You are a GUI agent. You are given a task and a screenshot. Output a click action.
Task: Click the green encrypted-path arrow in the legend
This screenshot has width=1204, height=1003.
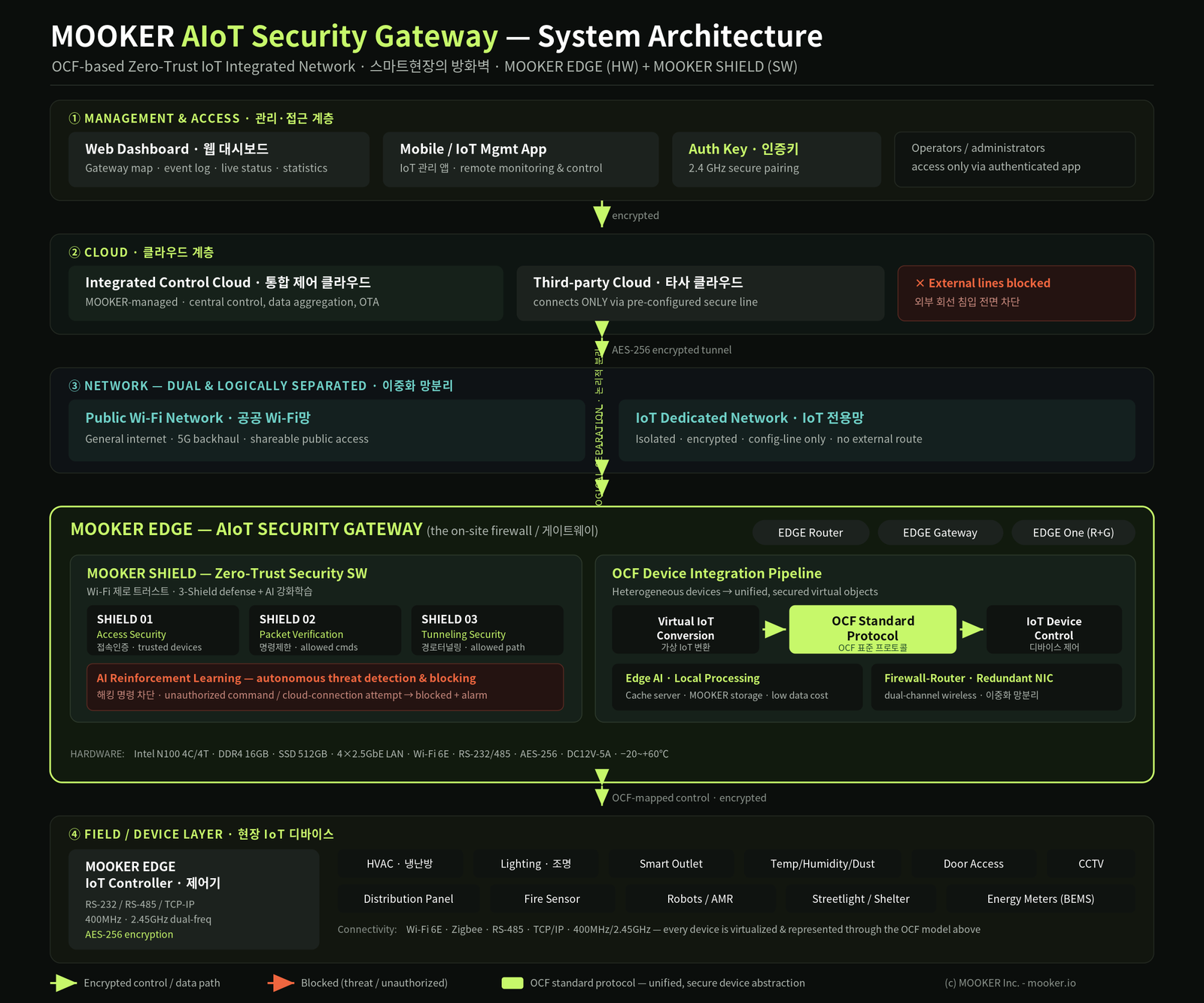(x=64, y=983)
